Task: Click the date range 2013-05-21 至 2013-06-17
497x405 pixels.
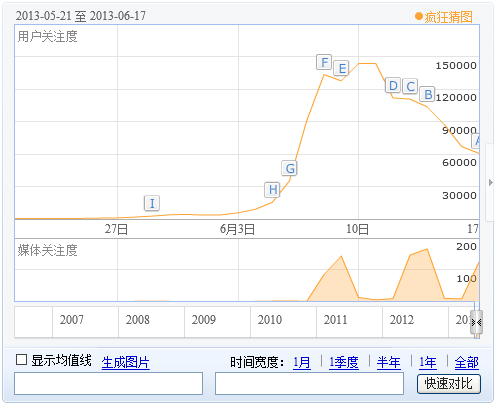Action: 81,16
